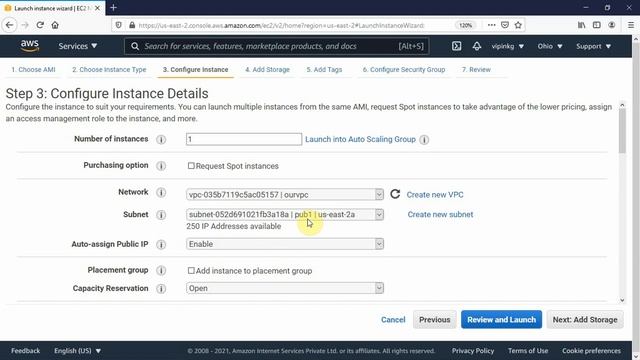The height and width of the screenshot is (360, 640).
Task: Click Next: Add Storage button
Action: tap(585, 320)
